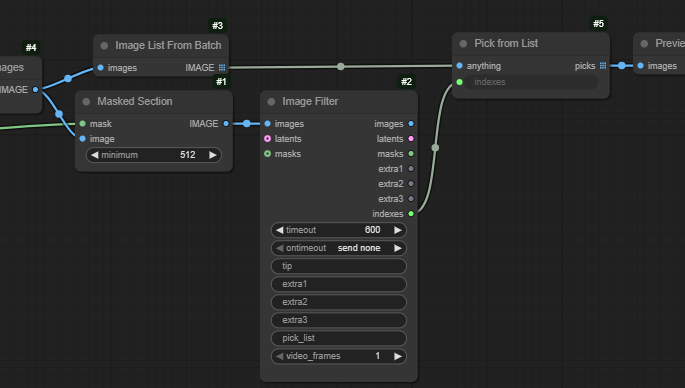The height and width of the screenshot is (388, 685).
Task: Click the extra3 text field
Action: click(x=339, y=320)
